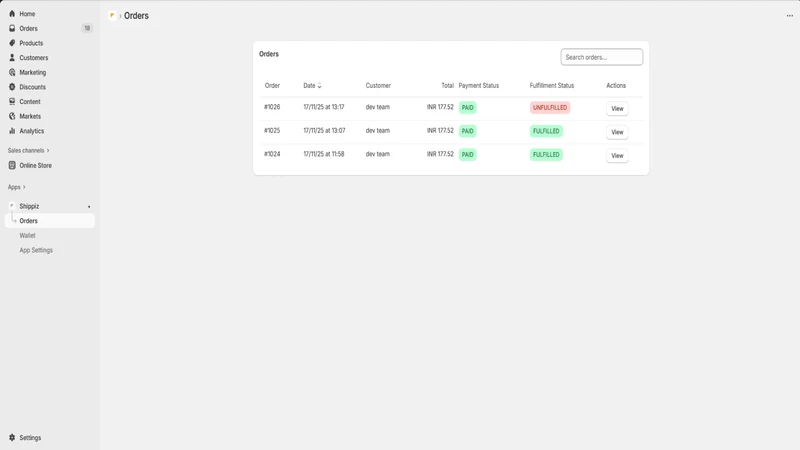Click the Shippiz logo in page header

112,15
